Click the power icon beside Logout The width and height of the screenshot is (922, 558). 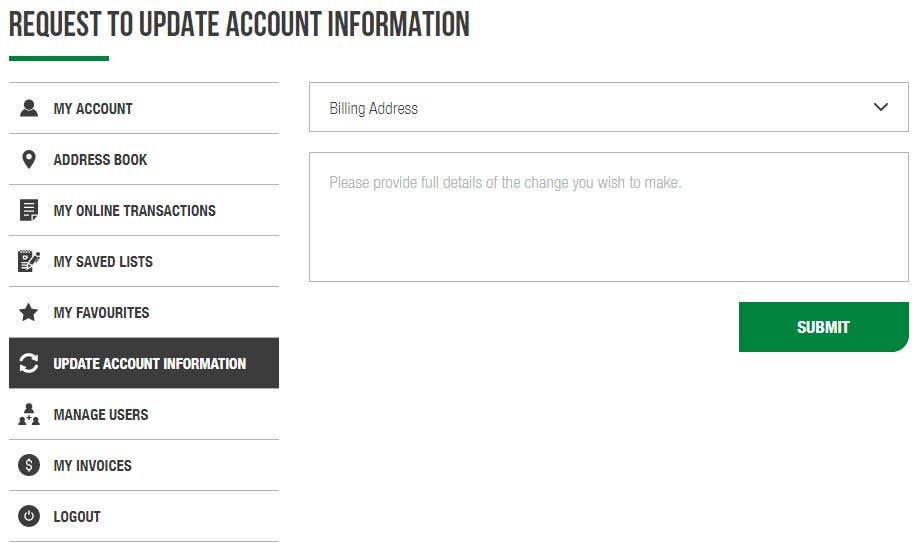pyautogui.click(x=29, y=516)
